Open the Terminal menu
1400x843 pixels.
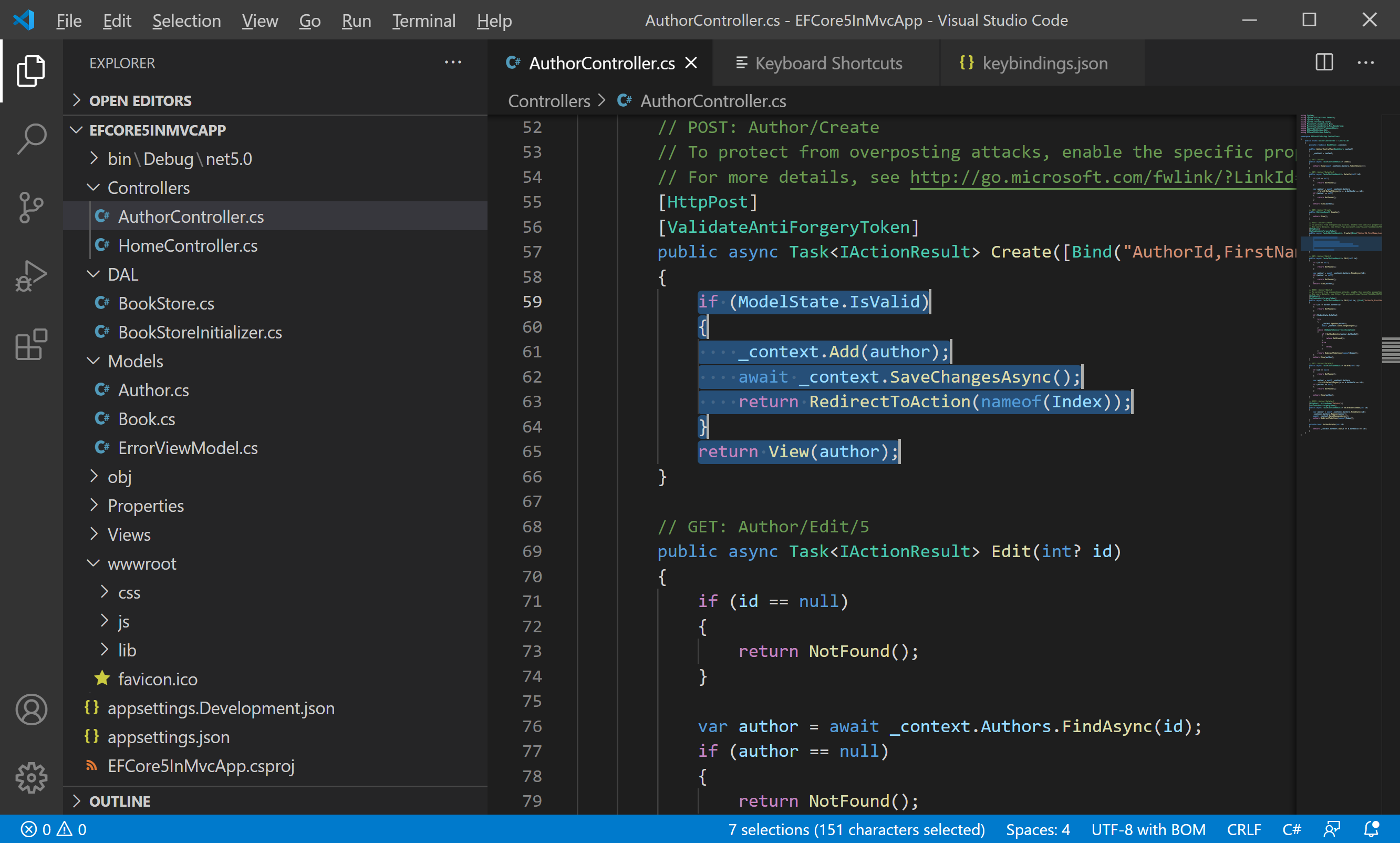click(x=423, y=21)
